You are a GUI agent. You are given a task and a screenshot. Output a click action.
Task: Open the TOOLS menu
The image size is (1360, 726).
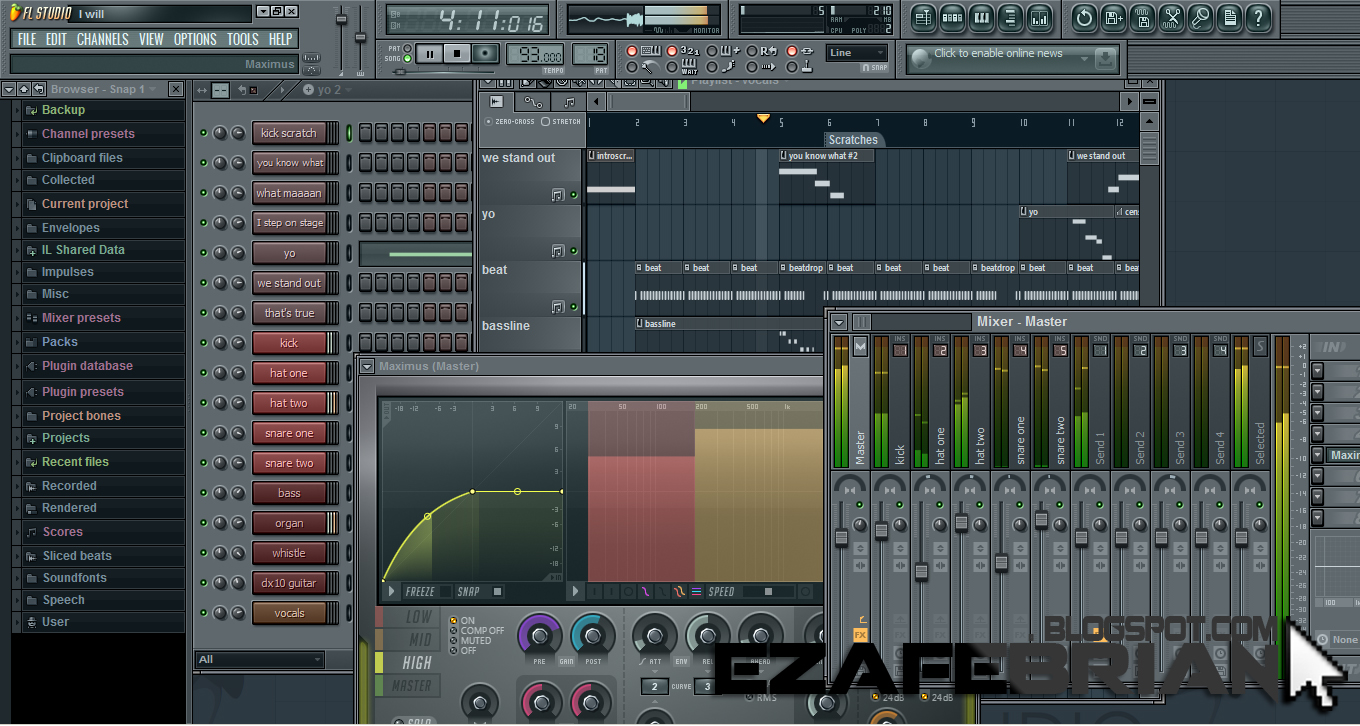point(242,39)
